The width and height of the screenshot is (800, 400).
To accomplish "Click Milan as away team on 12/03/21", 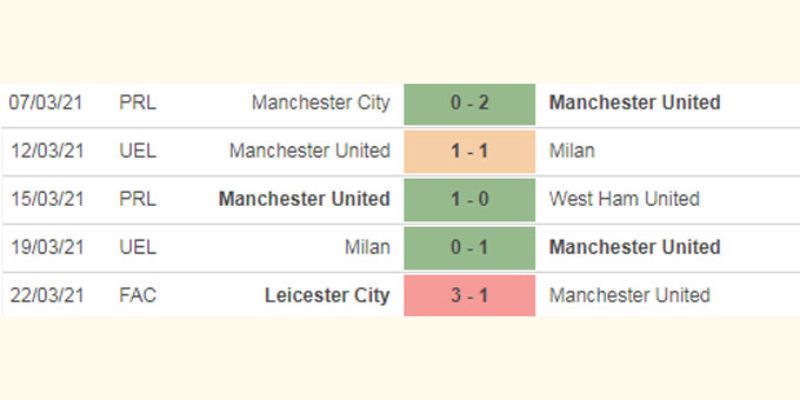I will pos(571,151).
